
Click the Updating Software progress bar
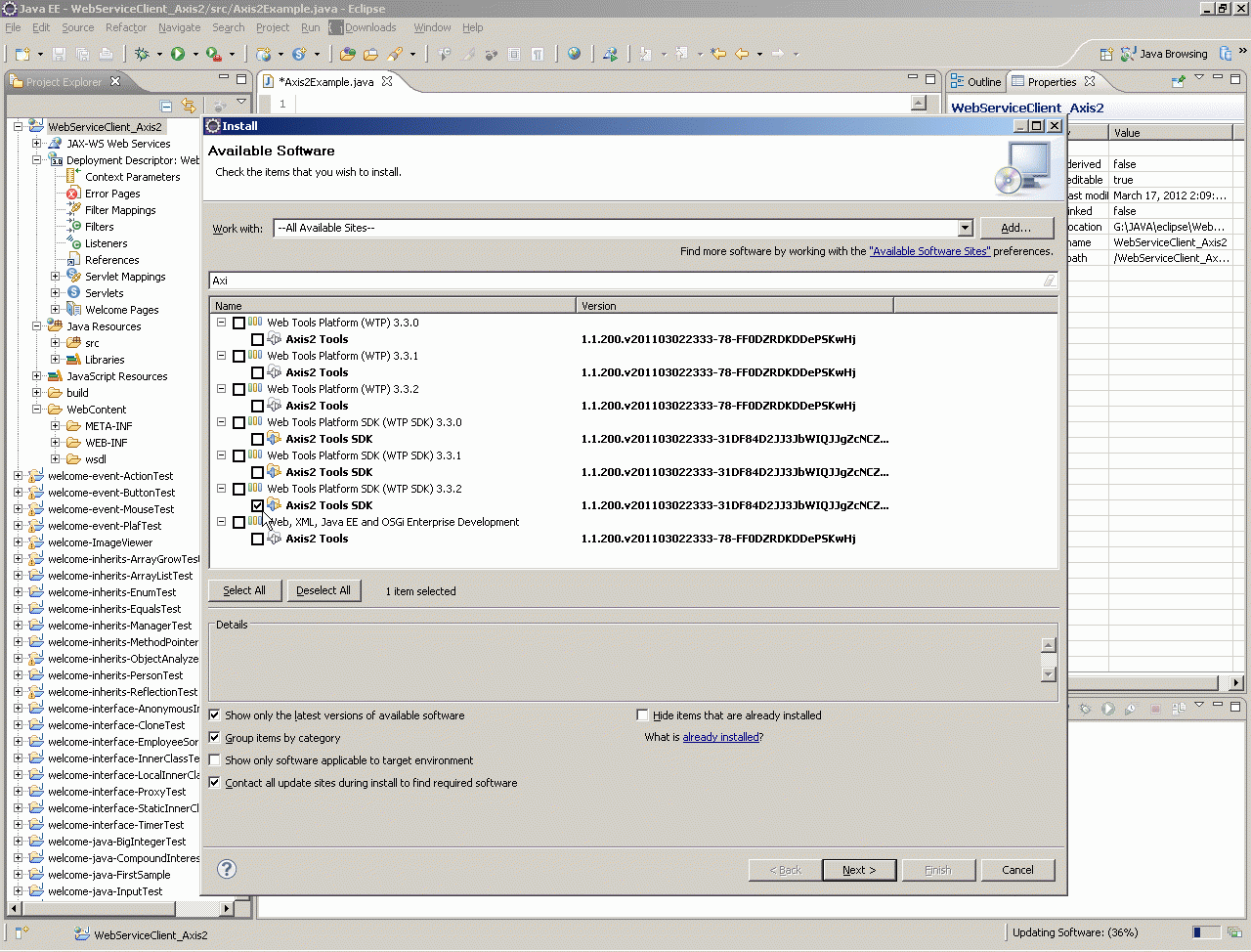(x=1206, y=932)
